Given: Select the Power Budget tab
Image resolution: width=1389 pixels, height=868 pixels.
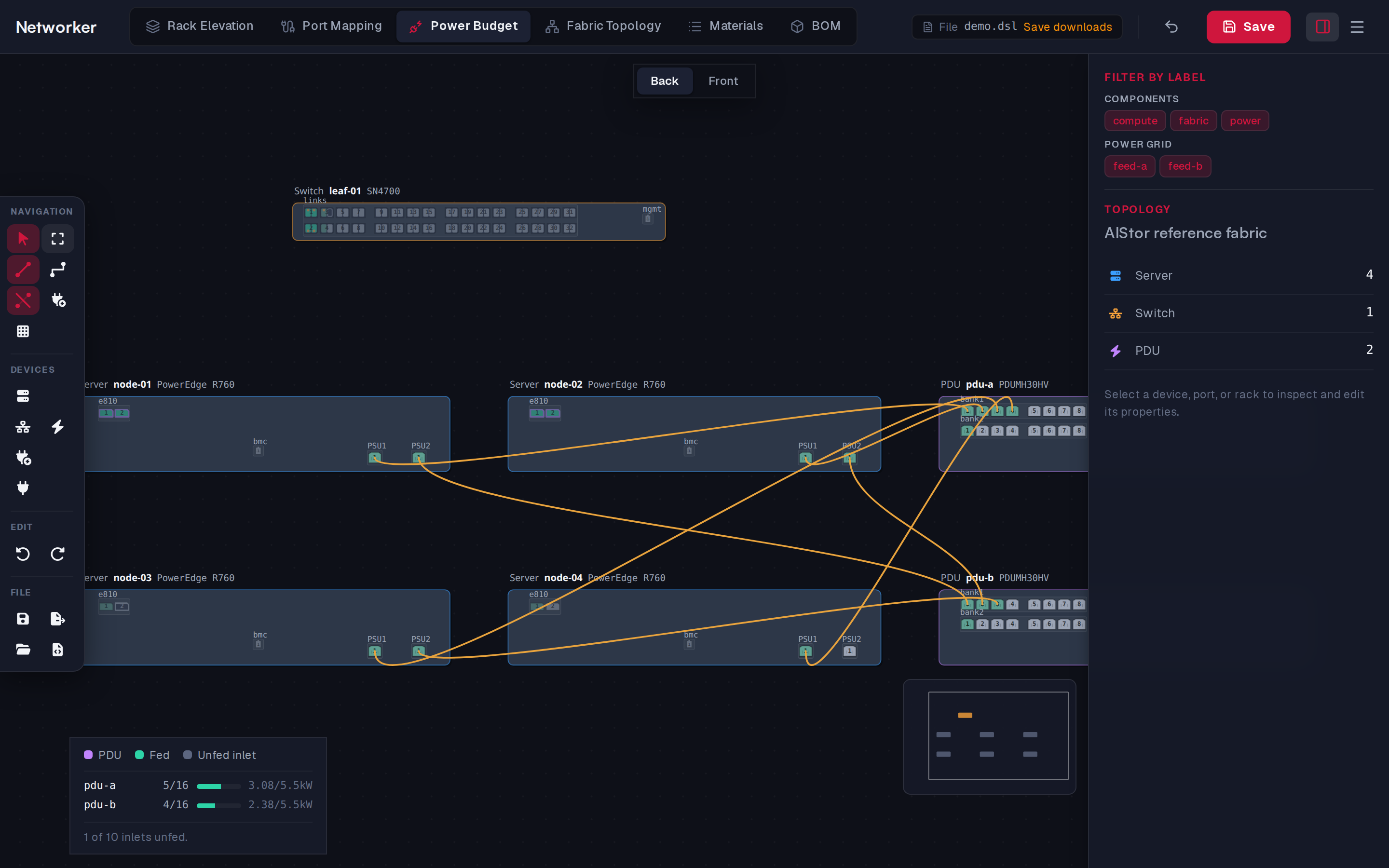Looking at the screenshot, I should coord(463,27).
